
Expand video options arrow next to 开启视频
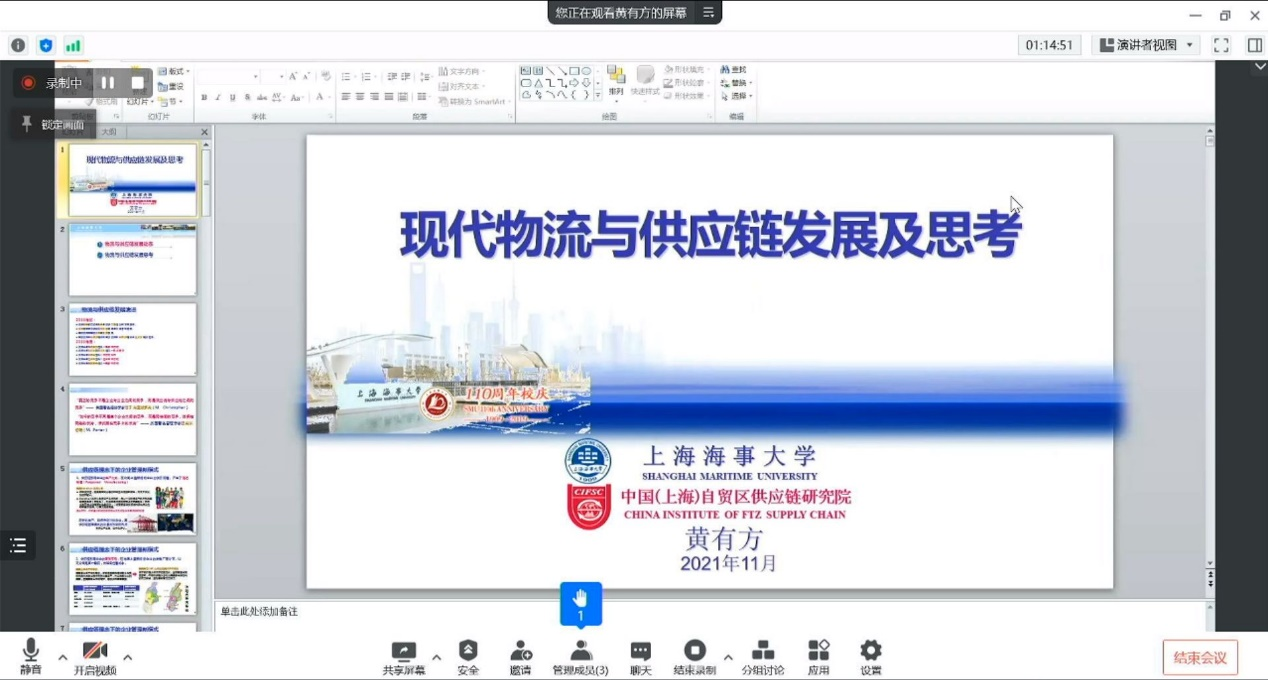(127, 657)
